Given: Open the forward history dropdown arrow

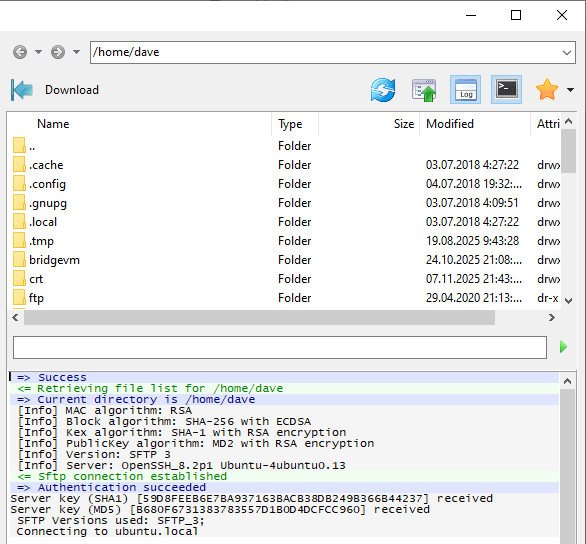Looking at the screenshot, I should pyautogui.click(x=76, y=52).
